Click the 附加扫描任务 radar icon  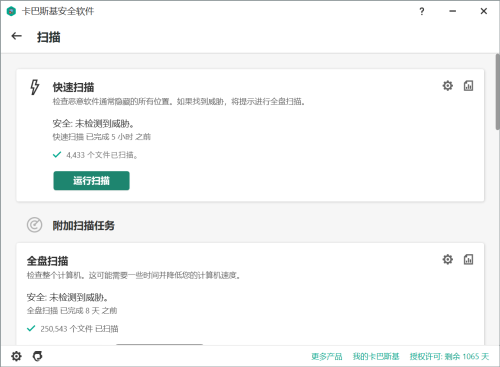34,225
